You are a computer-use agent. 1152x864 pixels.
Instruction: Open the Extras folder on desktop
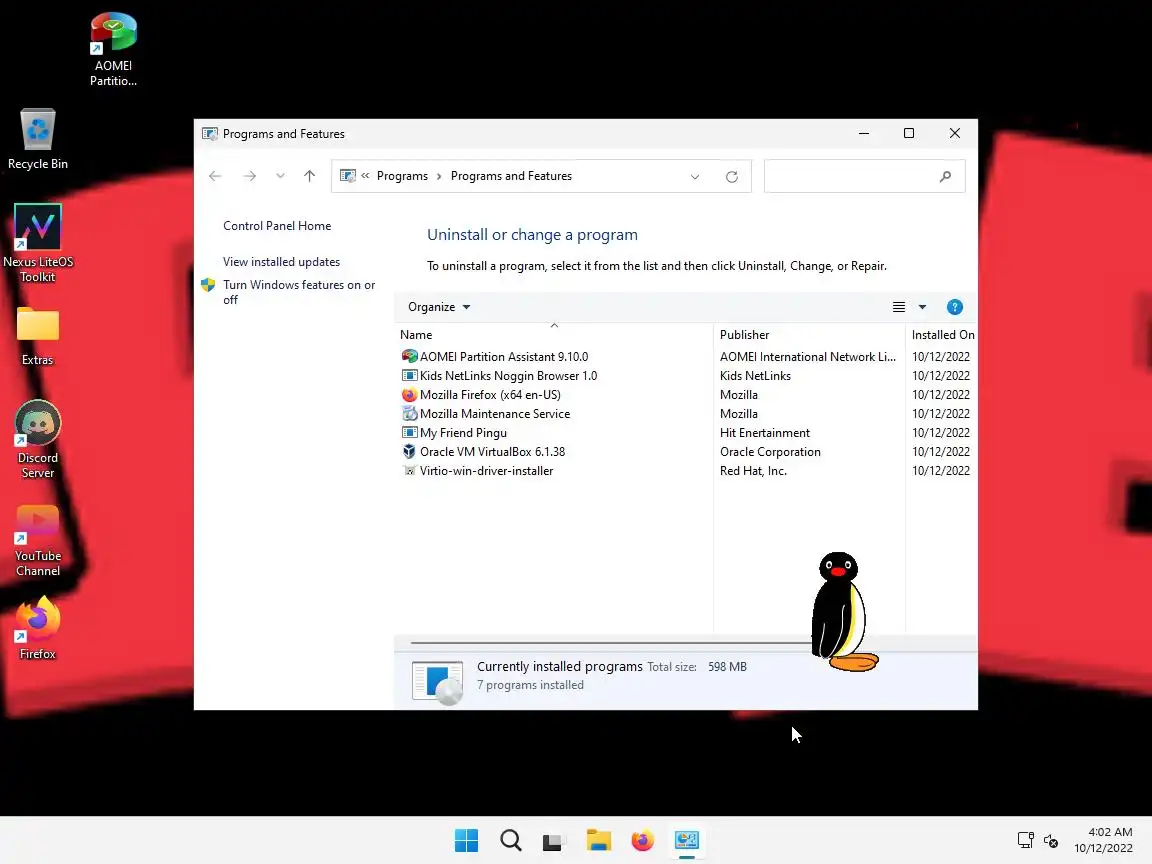pos(37,336)
